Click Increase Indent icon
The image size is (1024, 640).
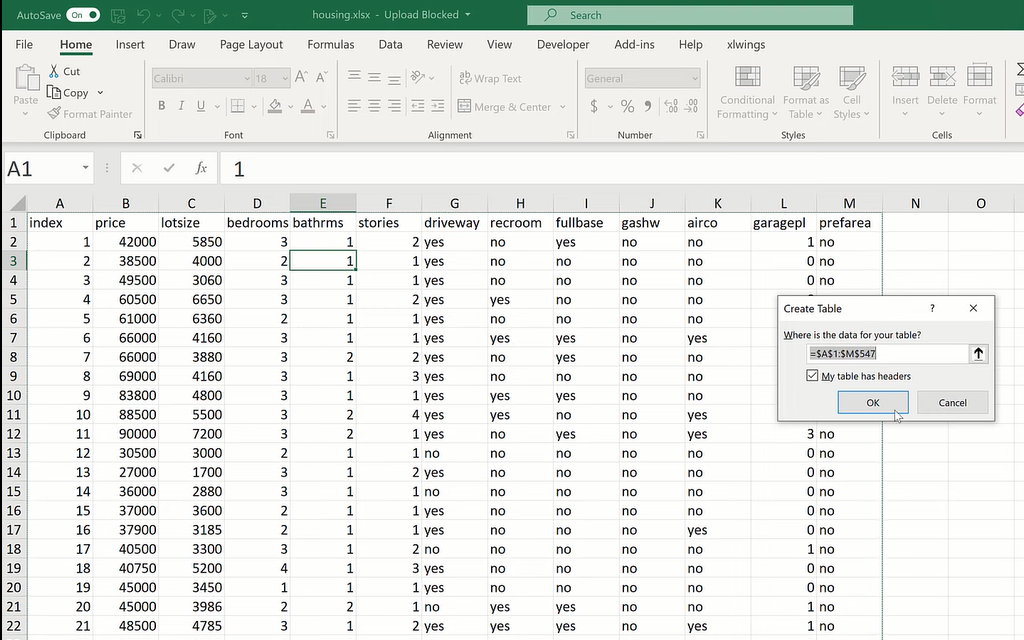click(x=438, y=106)
